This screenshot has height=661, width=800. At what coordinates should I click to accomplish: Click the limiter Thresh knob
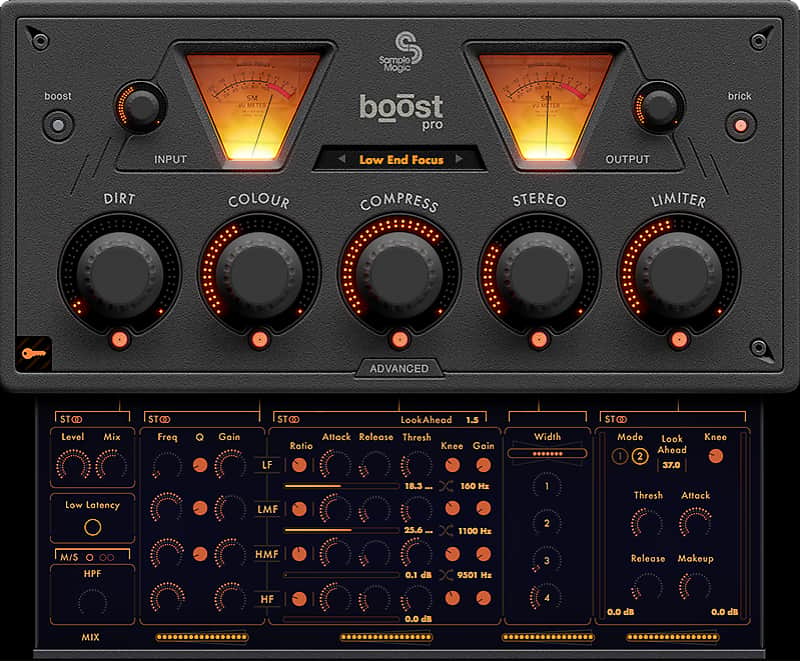[x=647, y=523]
